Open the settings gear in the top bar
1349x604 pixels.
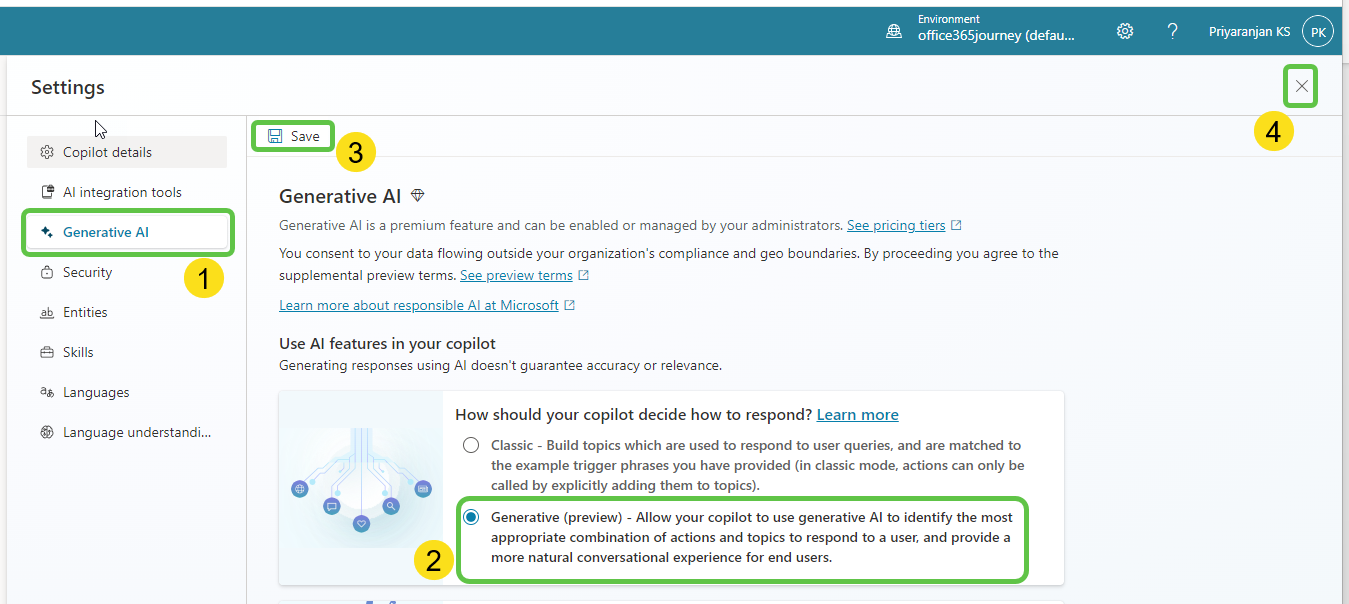tap(1124, 30)
